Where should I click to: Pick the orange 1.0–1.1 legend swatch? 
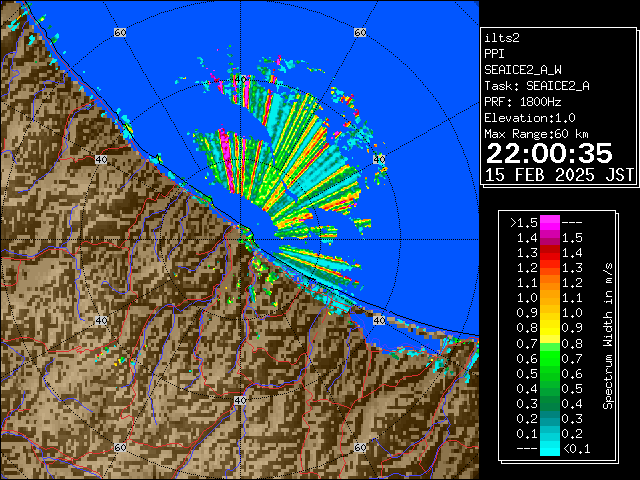point(549,298)
